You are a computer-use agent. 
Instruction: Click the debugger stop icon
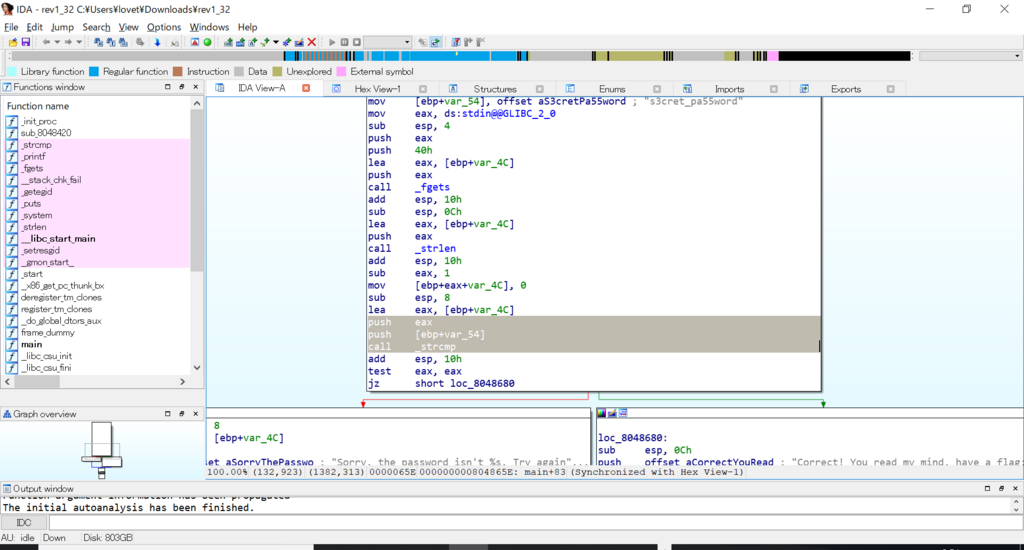tap(357, 42)
